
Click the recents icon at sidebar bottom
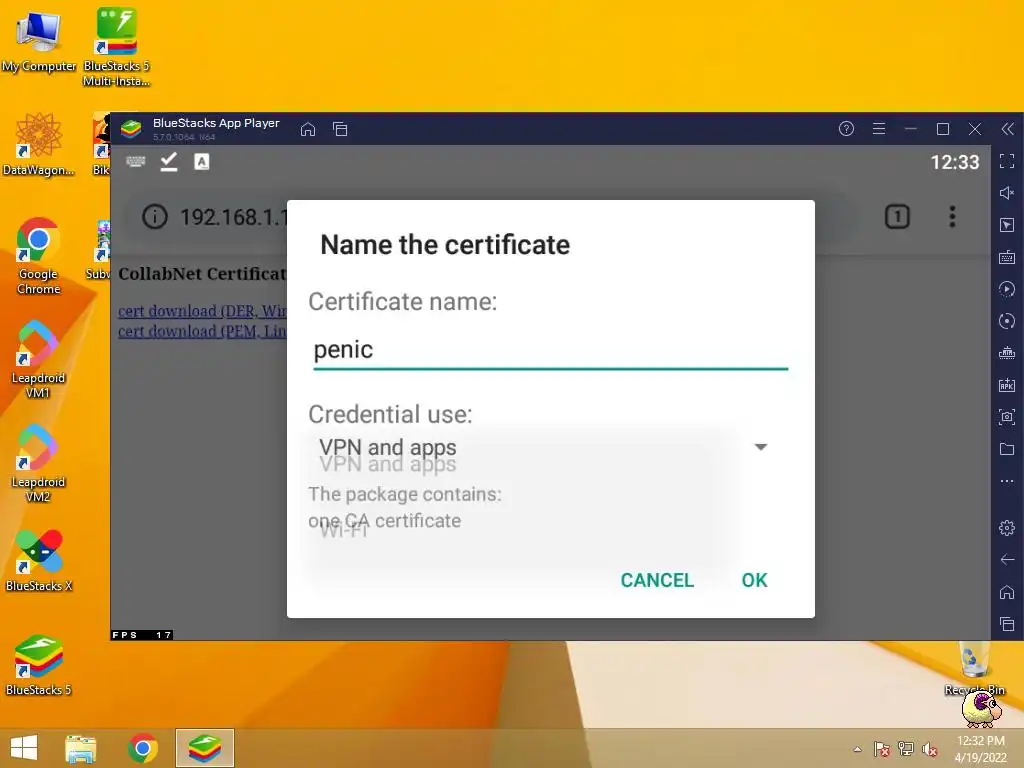pyautogui.click(x=1007, y=624)
